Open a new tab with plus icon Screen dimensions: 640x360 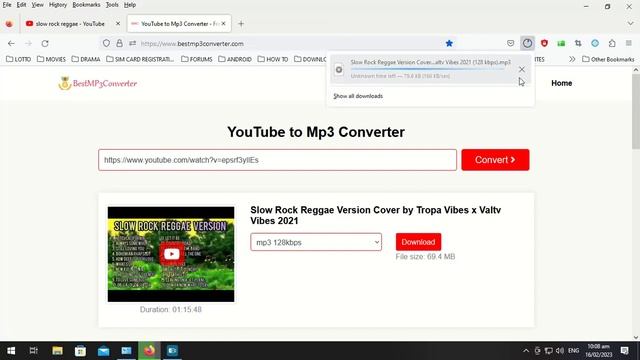241,24
